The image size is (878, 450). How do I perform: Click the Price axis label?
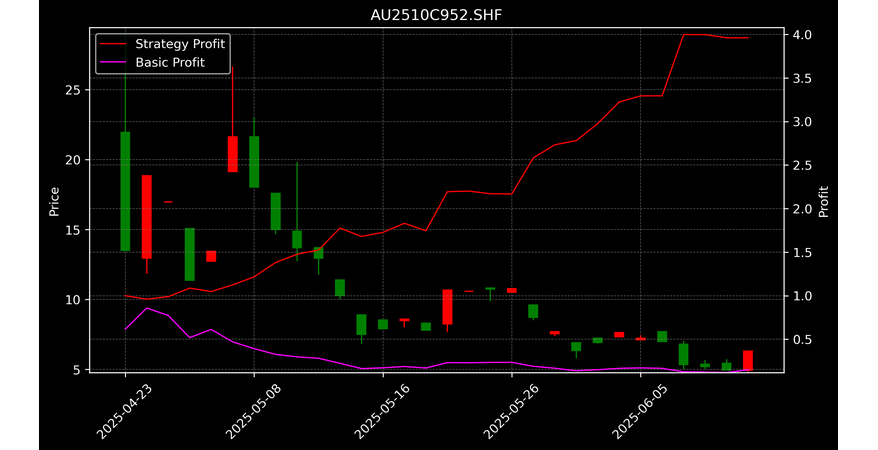pyautogui.click(x=54, y=202)
